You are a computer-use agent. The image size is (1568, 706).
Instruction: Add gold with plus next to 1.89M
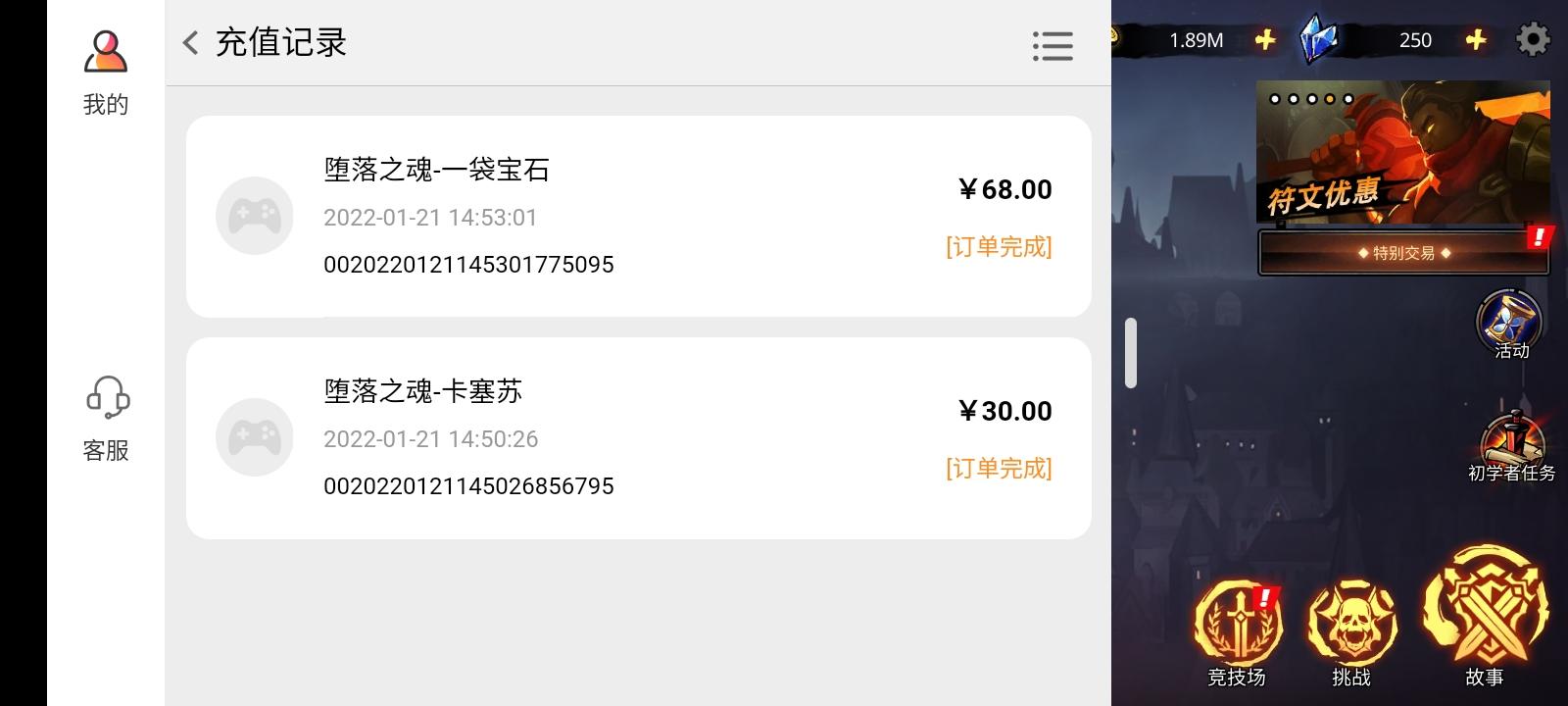1265,39
